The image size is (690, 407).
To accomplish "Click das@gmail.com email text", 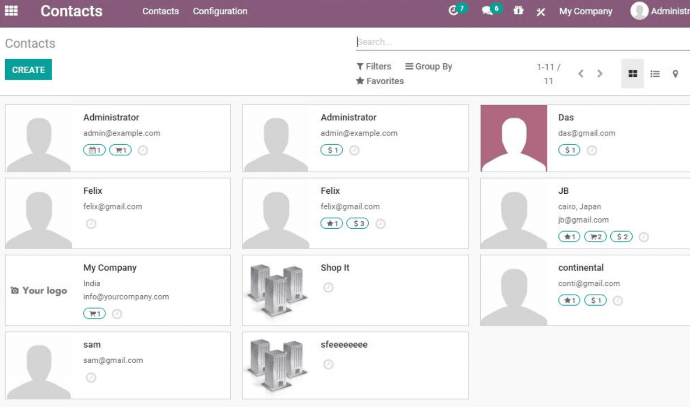I will pos(587,133).
